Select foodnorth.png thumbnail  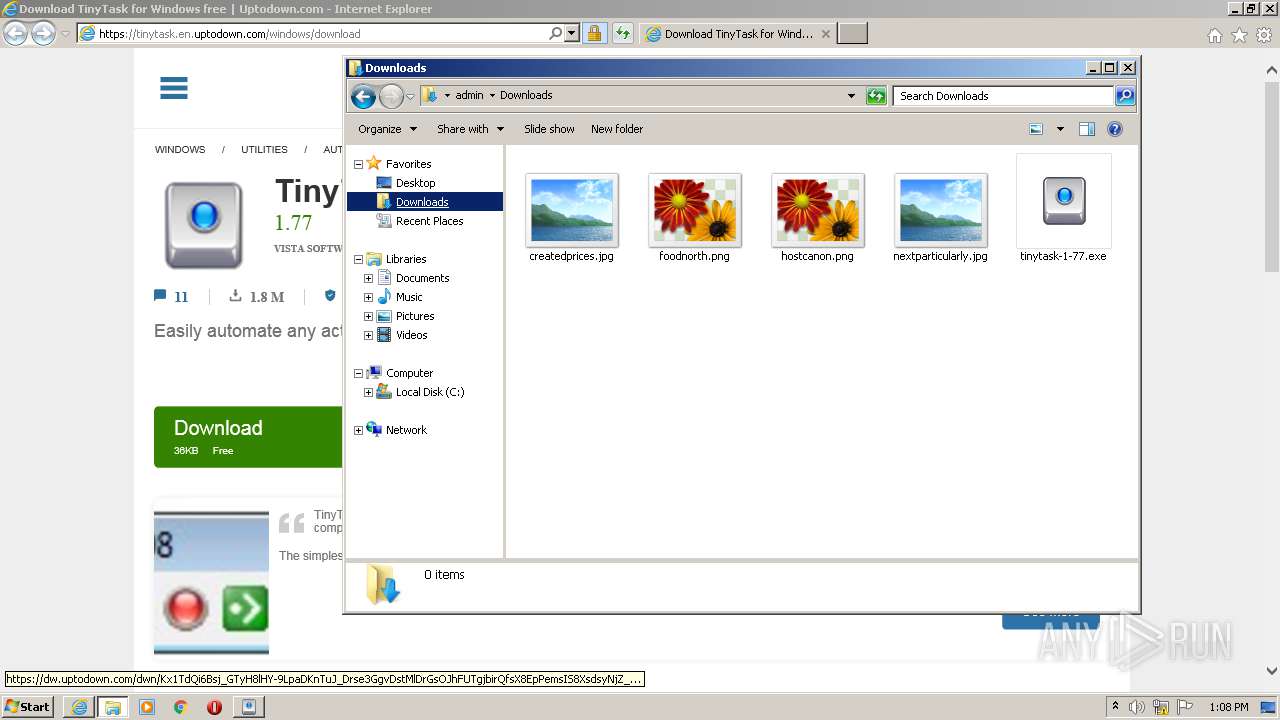(695, 211)
